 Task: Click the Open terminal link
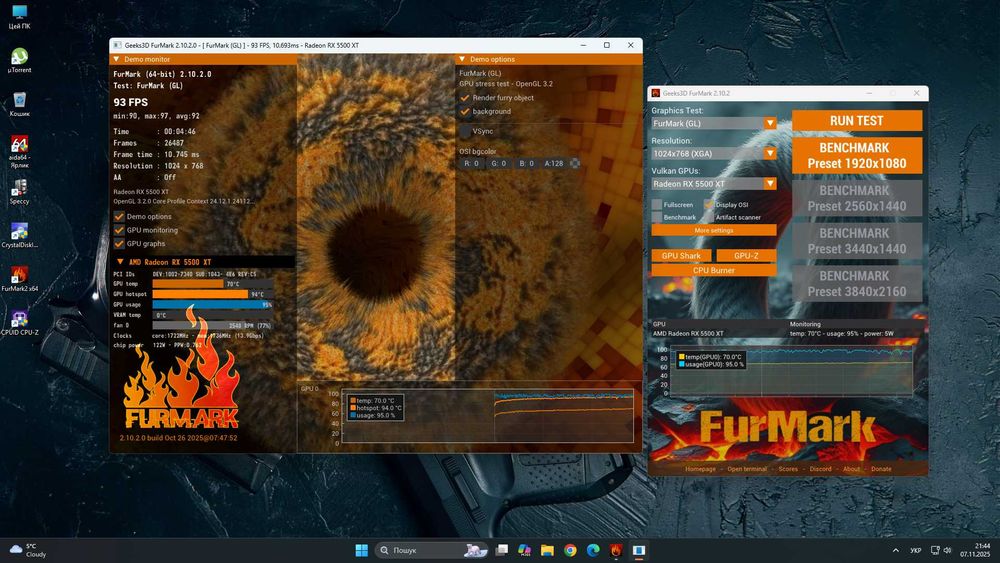747,469
